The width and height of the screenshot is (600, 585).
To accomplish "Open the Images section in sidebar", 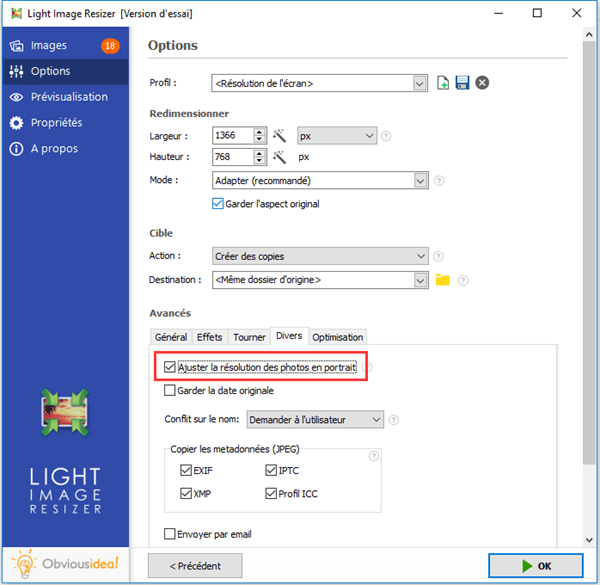I will click(65, 46).
